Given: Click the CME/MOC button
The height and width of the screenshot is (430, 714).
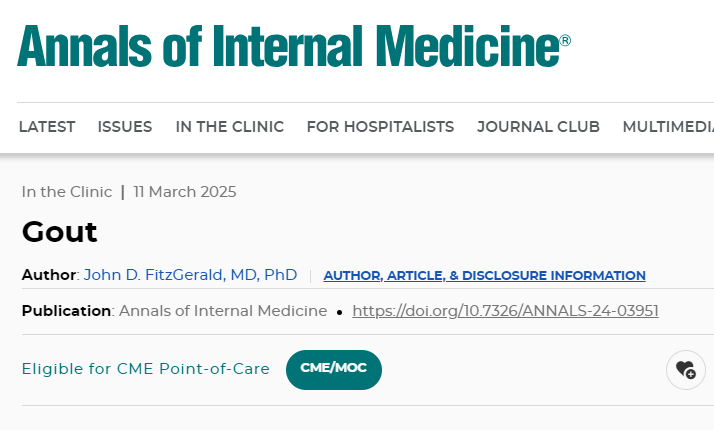Looking at the screenshot, I should point(334,369).
